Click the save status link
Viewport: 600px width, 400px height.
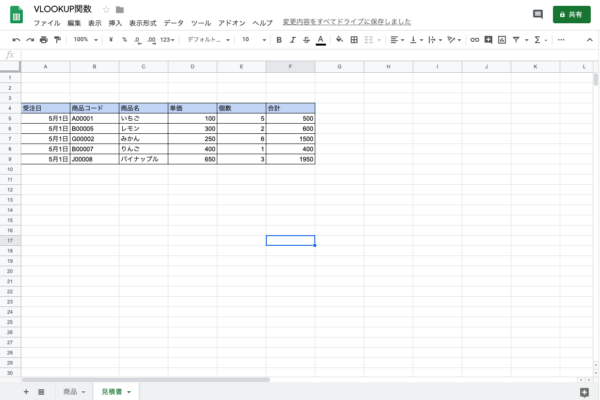pyautogui.click(x=347, y=22)
